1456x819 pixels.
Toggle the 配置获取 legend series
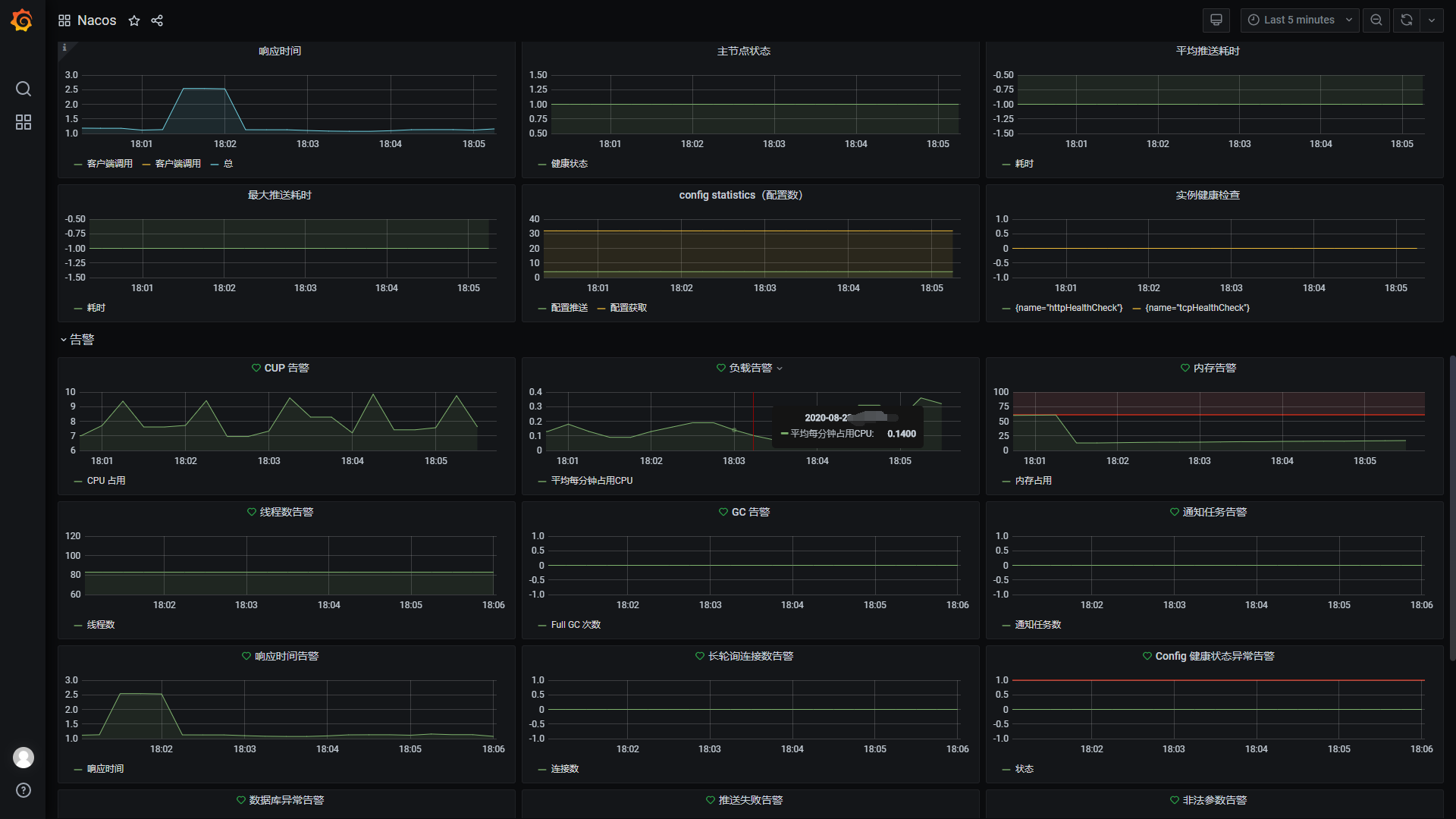[628, 308]
